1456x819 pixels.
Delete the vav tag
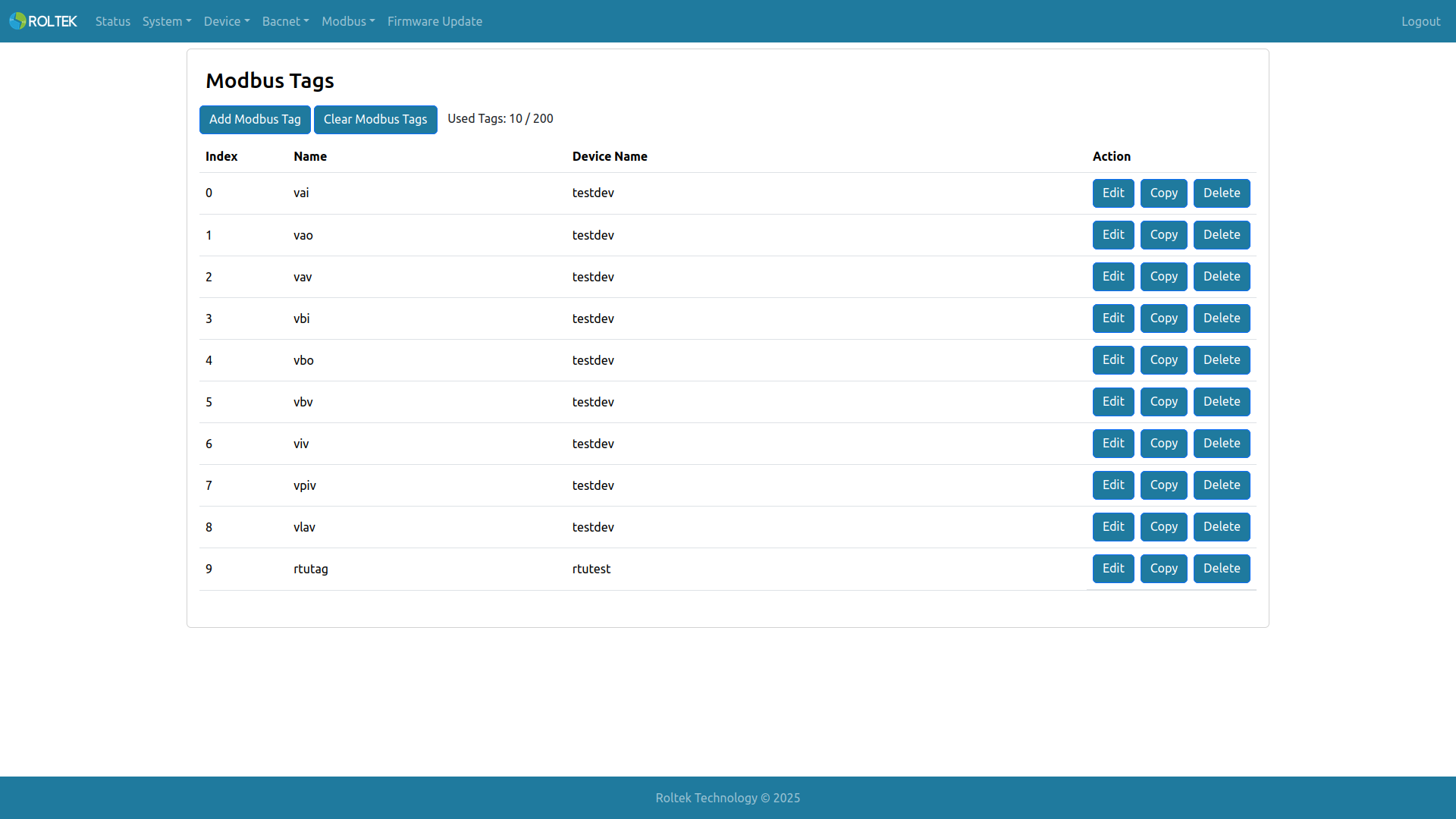point(1222,276)
